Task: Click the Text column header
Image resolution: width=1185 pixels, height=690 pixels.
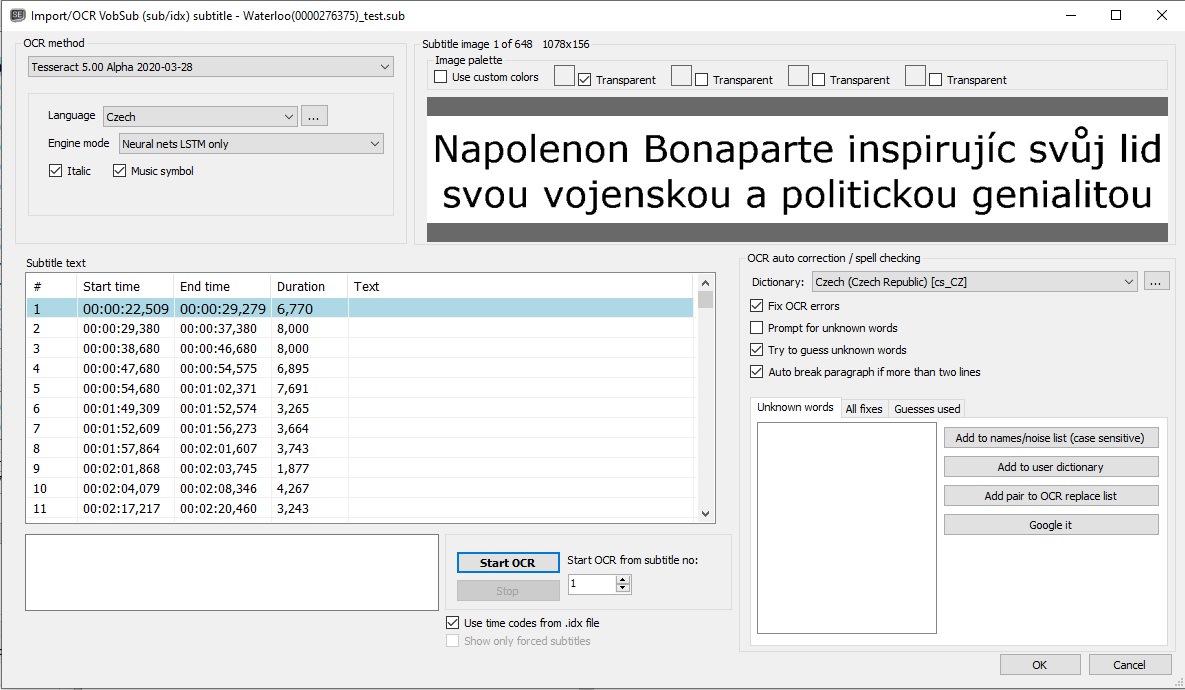Action: (x=520, y=286)
